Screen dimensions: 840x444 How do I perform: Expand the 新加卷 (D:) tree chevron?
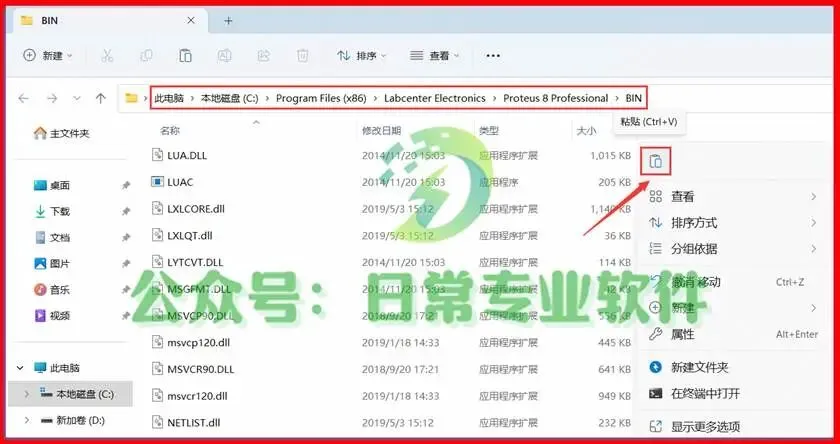[x=27, y=421]
